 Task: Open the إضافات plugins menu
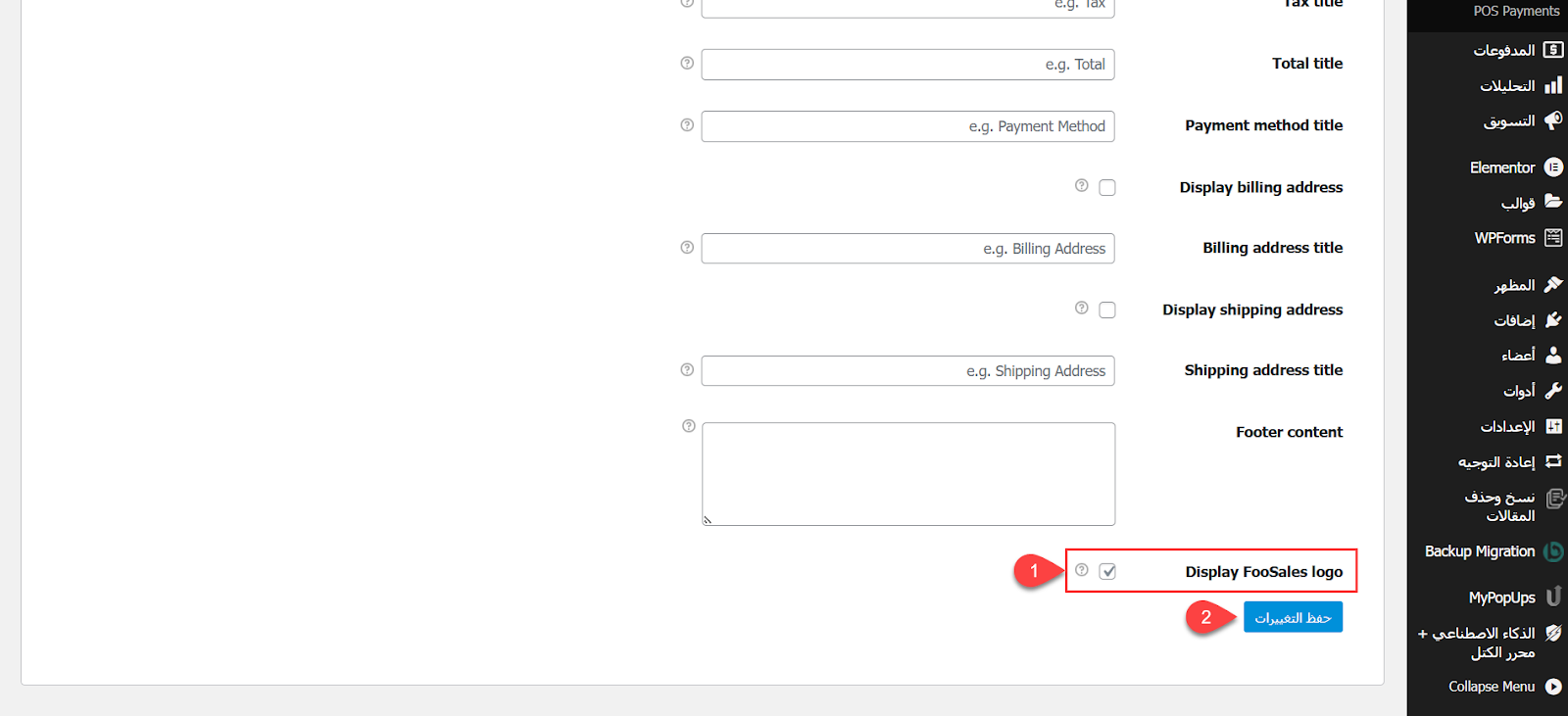pyautogui.click(x=1514, y=320)
